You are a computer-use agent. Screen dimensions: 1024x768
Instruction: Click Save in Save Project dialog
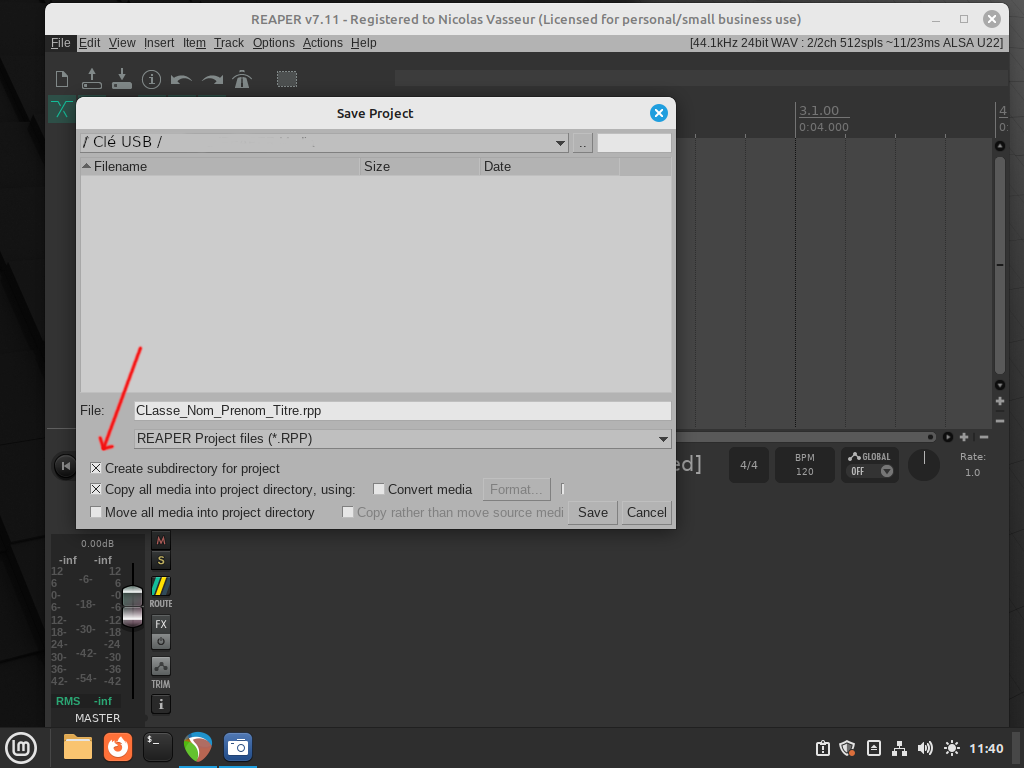(x=593, y=513)
